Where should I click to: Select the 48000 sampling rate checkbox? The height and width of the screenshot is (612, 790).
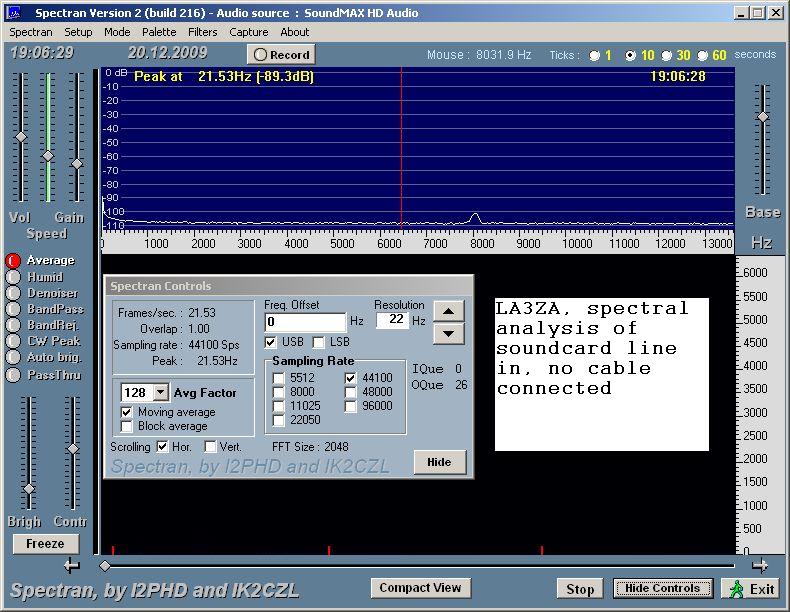point(352,393)
